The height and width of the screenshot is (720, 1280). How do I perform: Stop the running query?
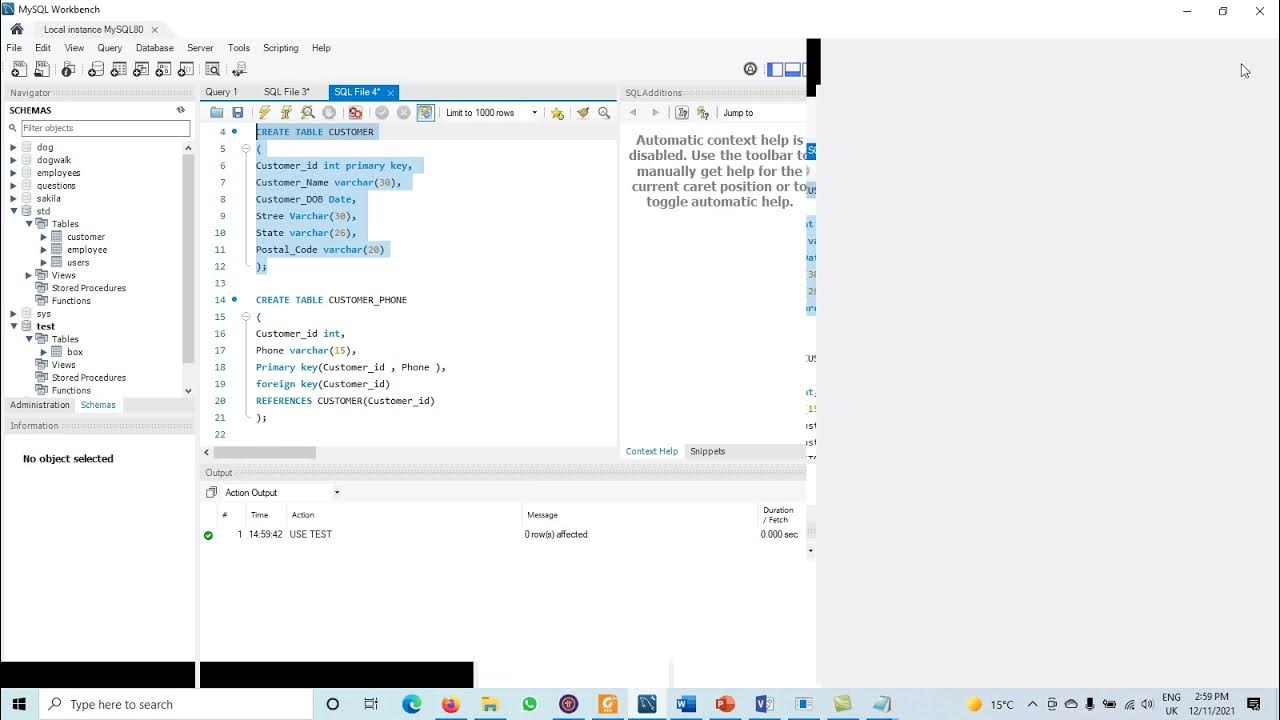tap(329, 113)
